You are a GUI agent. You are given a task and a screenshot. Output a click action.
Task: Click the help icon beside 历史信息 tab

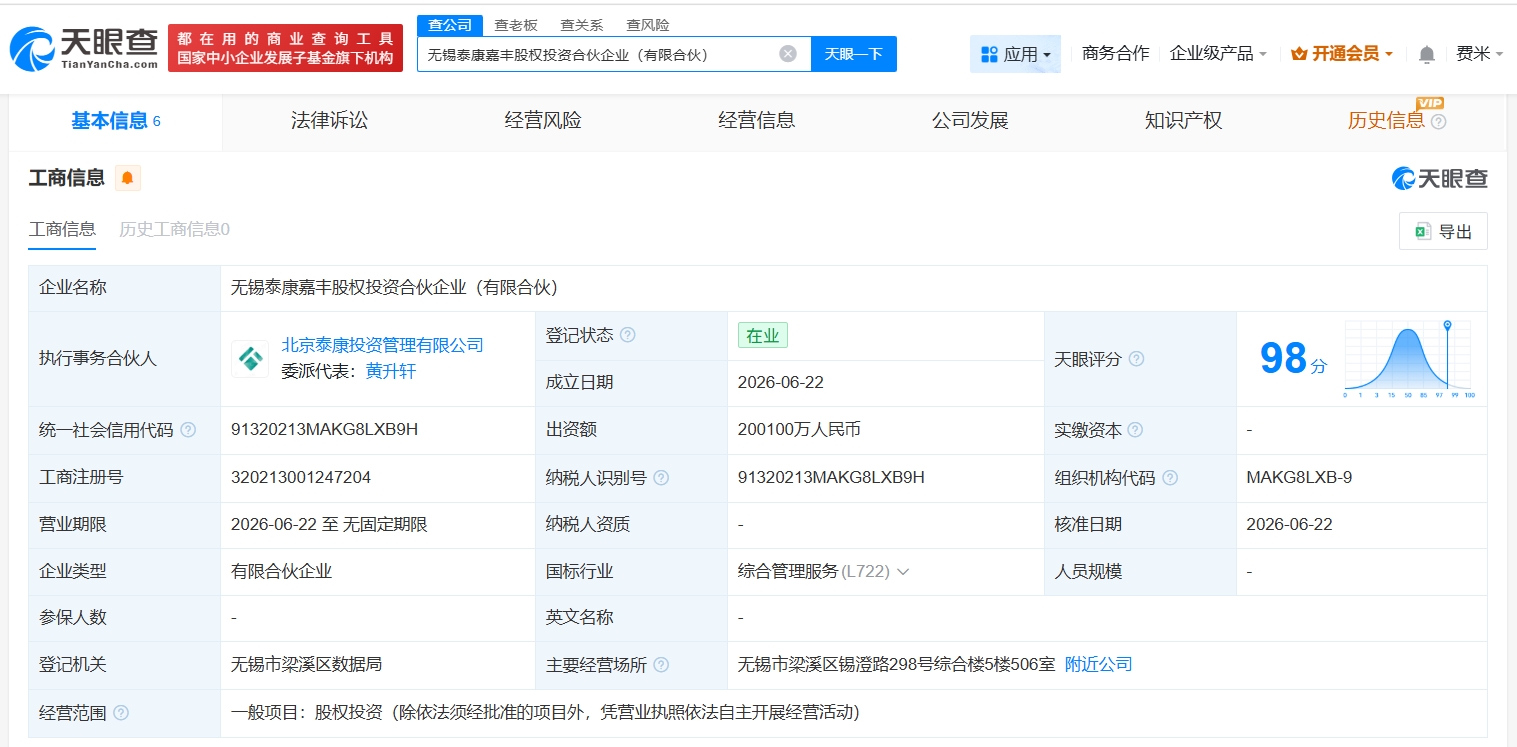pos(1439,122)
